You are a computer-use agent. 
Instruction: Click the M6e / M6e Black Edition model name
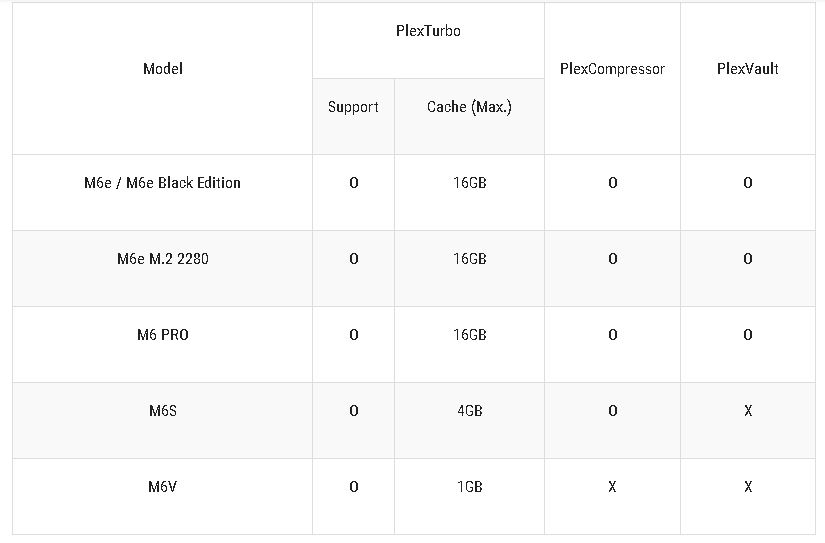tap(162, 183)
